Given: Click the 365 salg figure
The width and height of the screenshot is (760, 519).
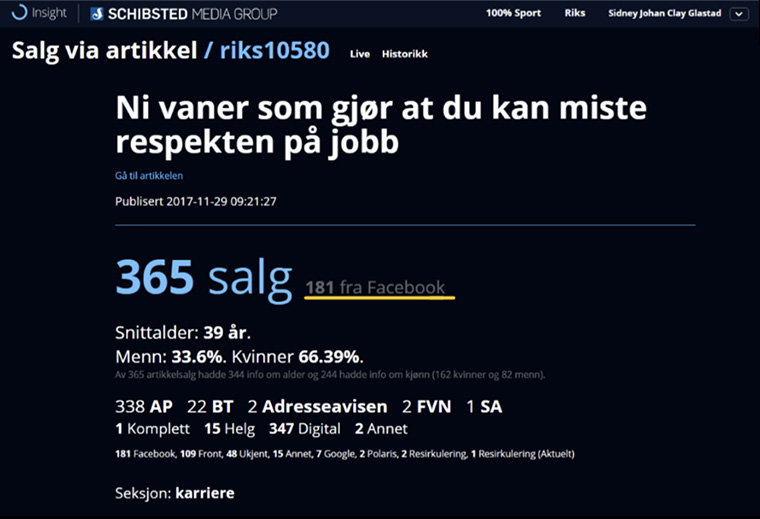Looking at the screenshot, I should tap(204, 279).
